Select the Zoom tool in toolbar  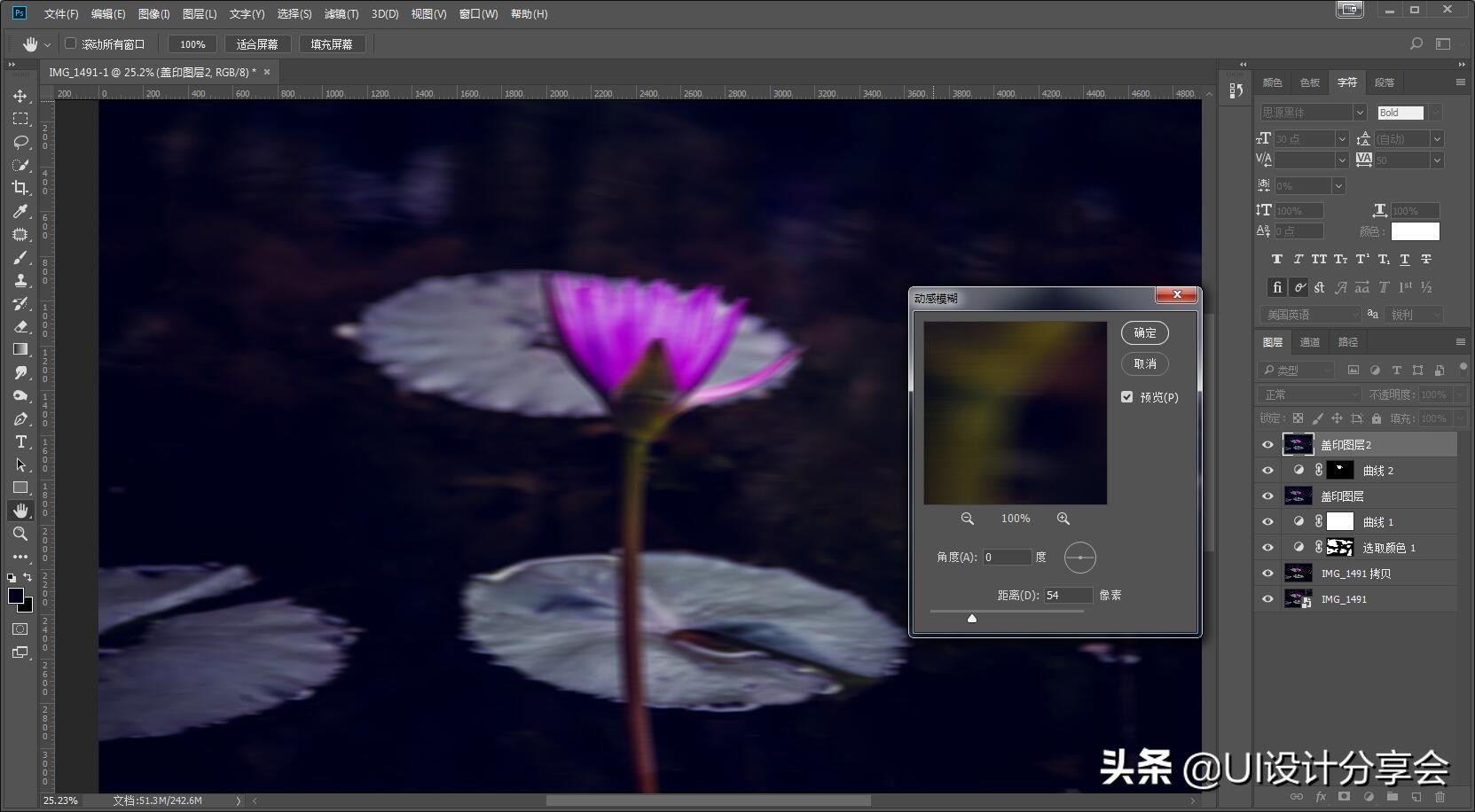(x=20, y=534)
